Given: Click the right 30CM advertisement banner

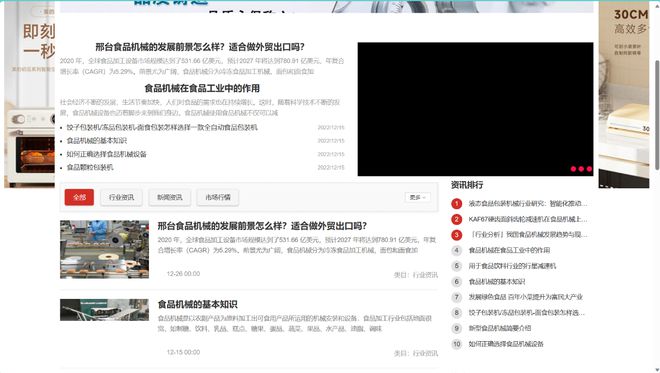Looking at the screenshot, I should 624,95.
